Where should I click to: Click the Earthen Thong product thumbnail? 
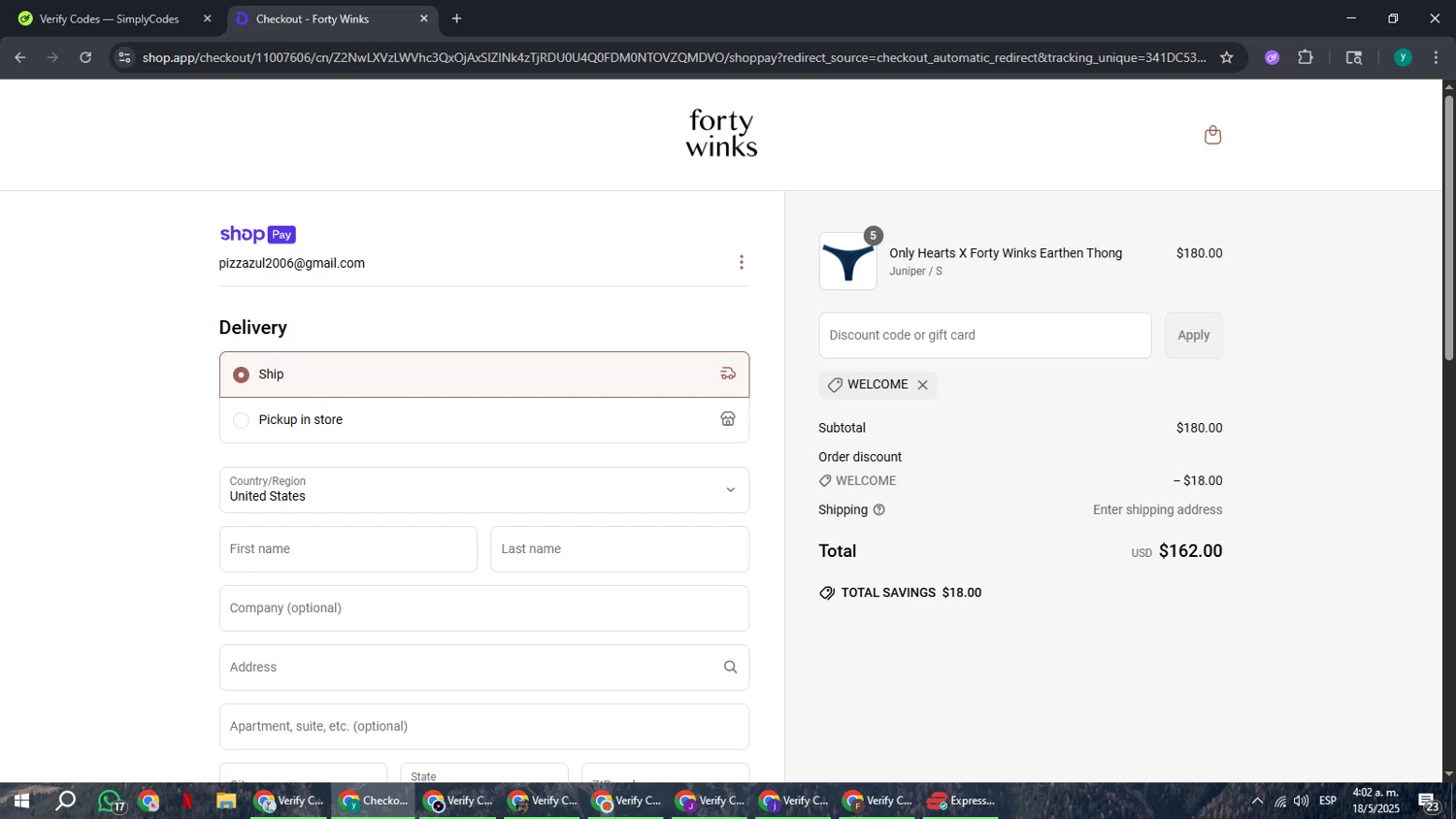pos(848,261)
